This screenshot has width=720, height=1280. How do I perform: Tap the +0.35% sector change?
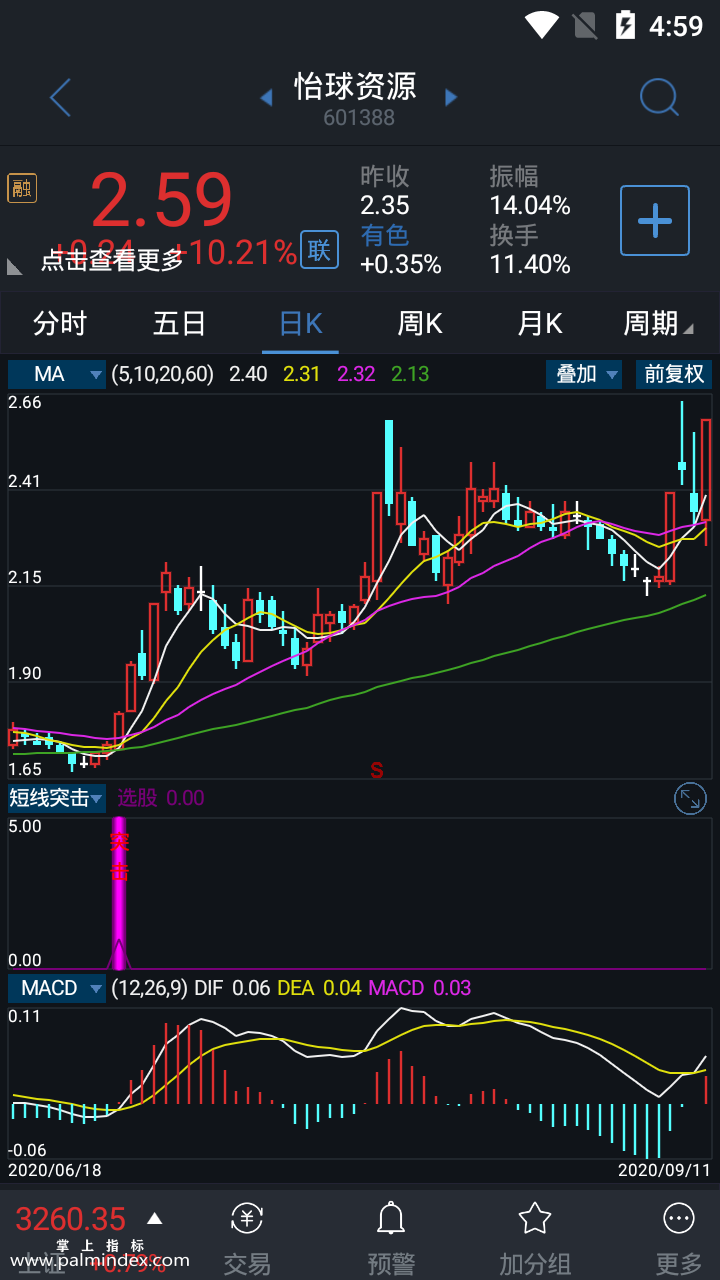(401, 265)
